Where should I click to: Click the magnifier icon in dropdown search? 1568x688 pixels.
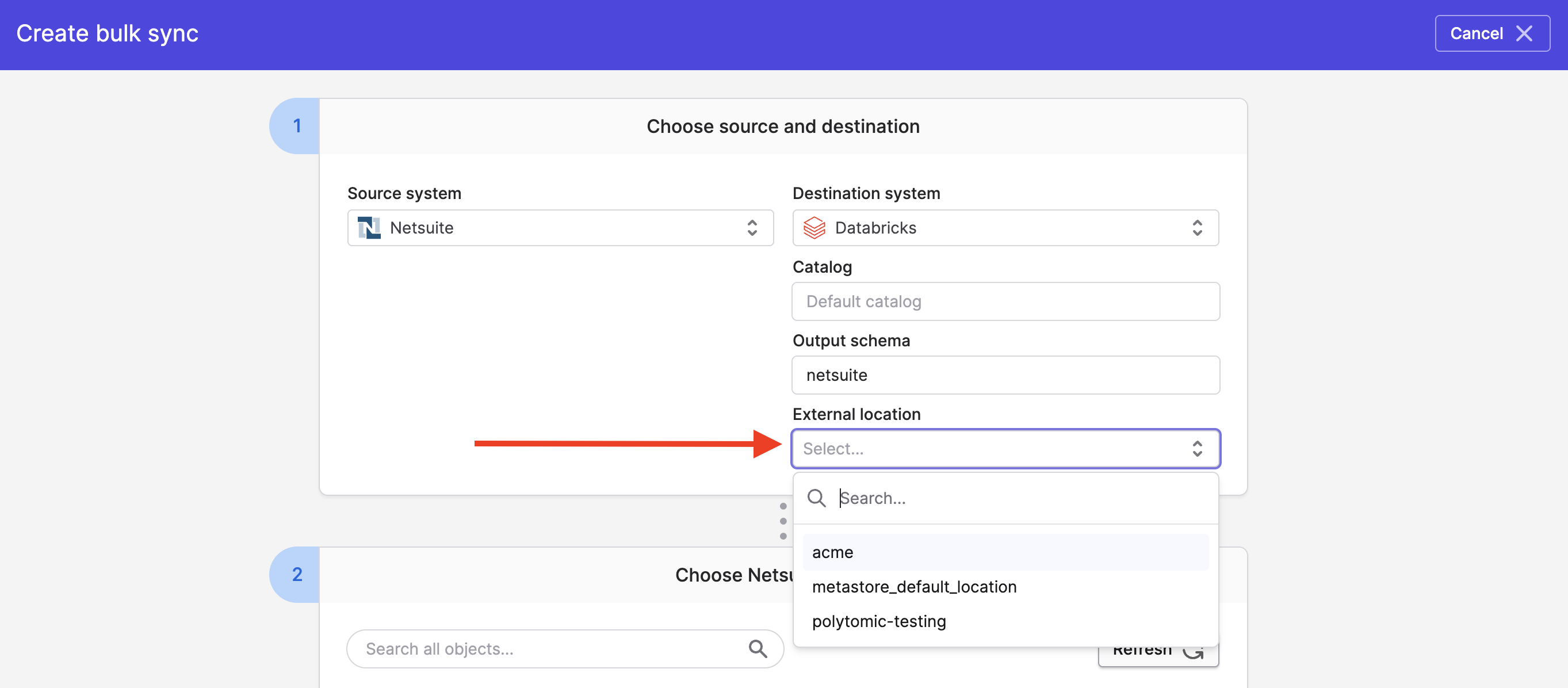pos(816,498)
